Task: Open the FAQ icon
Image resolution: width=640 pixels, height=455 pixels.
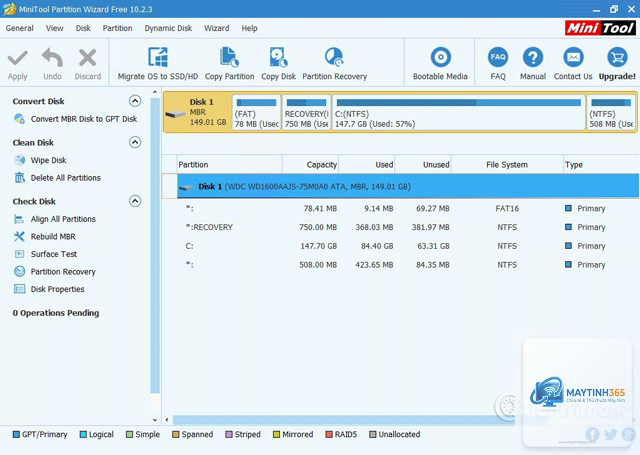Action: (498, 57)
